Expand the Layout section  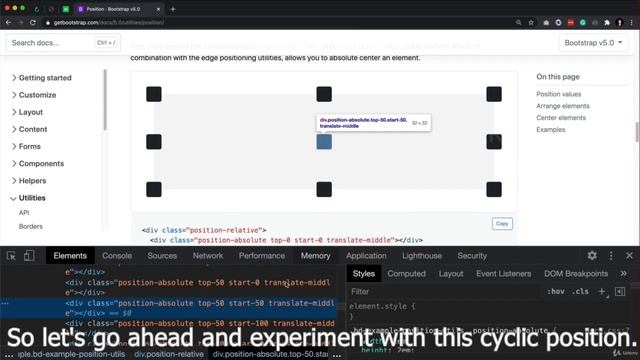(x=27, y=112)
